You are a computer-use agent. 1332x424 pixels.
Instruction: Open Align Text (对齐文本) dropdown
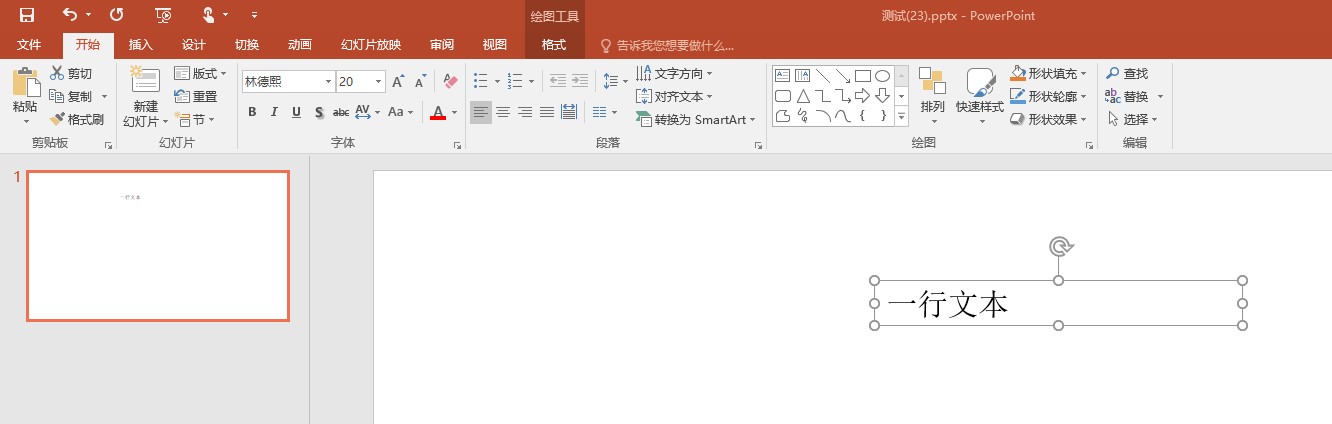(674, 97)
